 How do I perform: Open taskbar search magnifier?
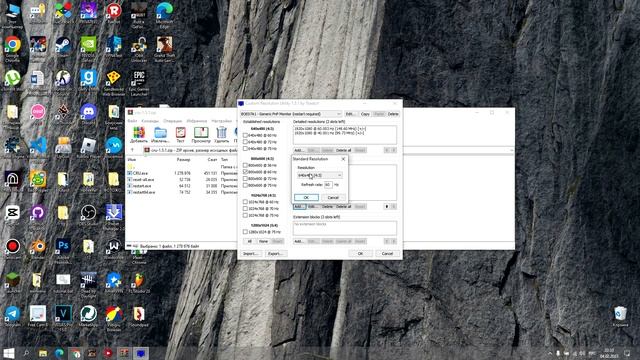click(x=26, y=353)
